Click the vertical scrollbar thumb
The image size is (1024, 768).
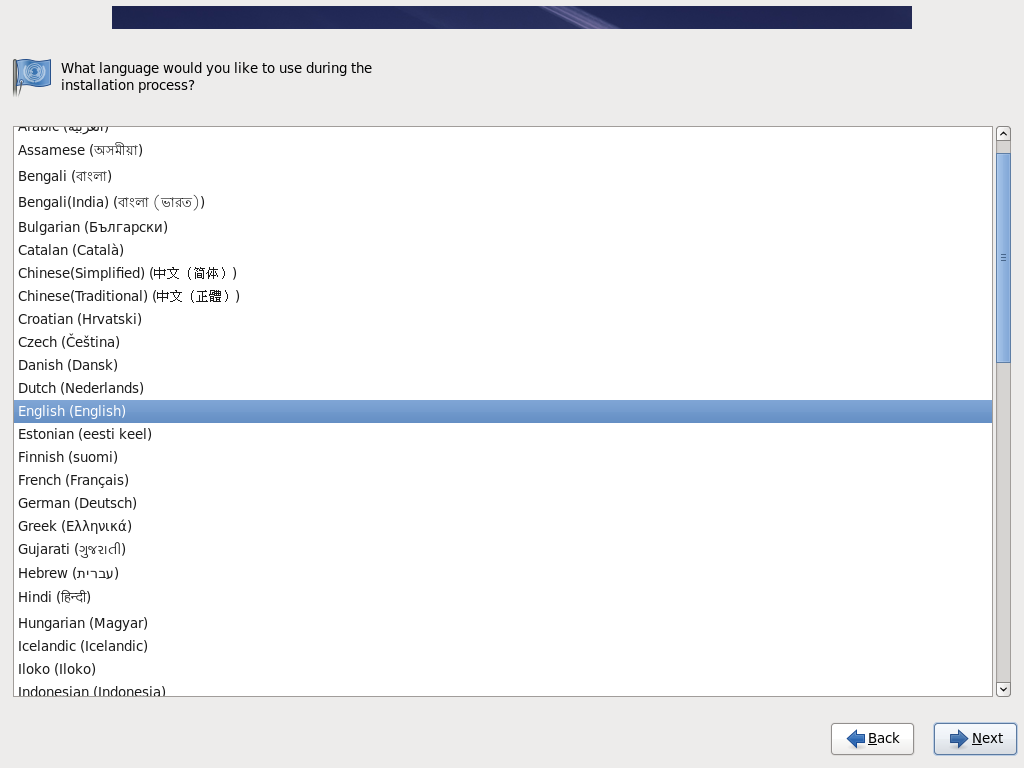click(1003, 258)
